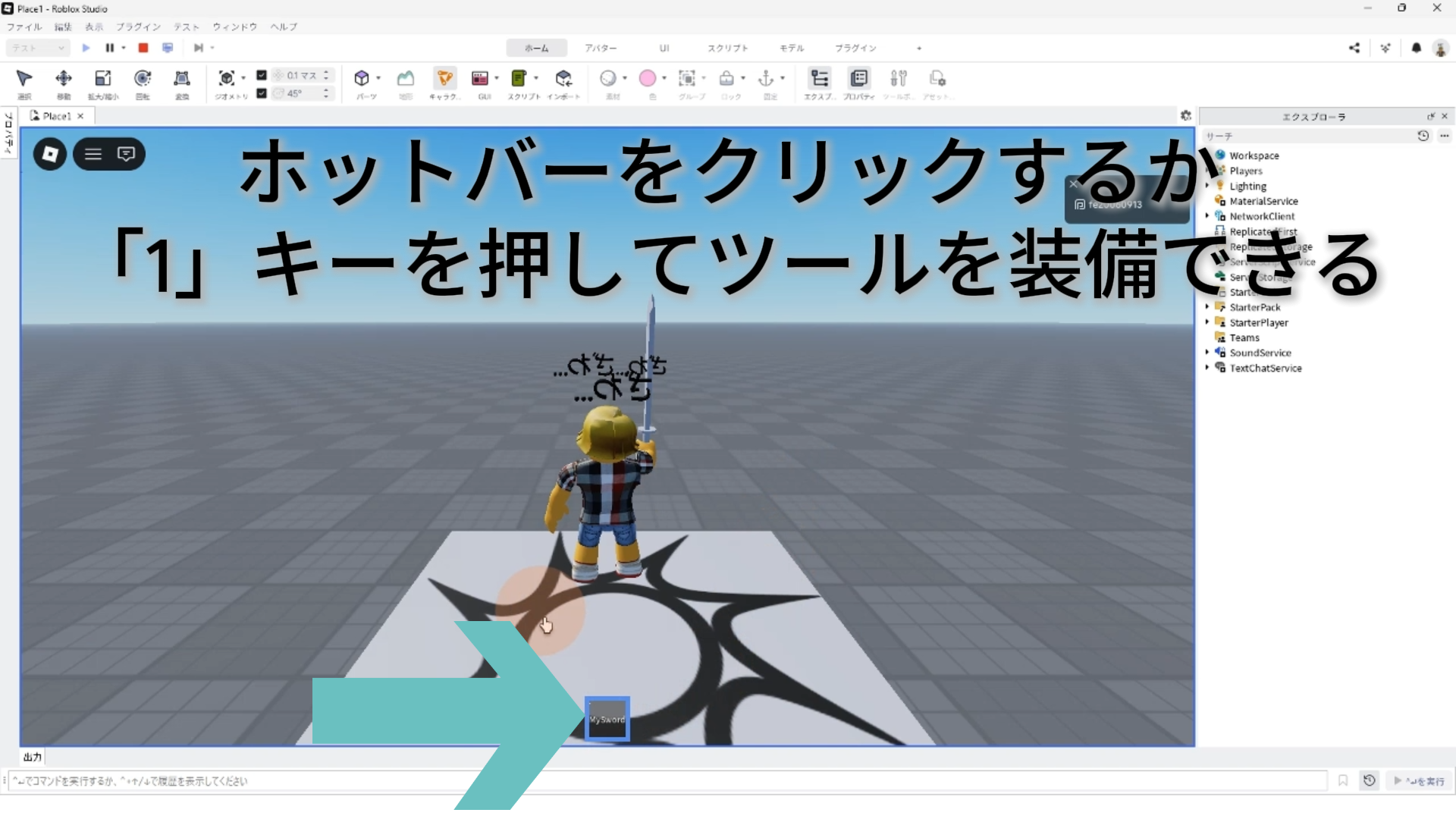Select the Move (移動) tool

click(64, 79)
